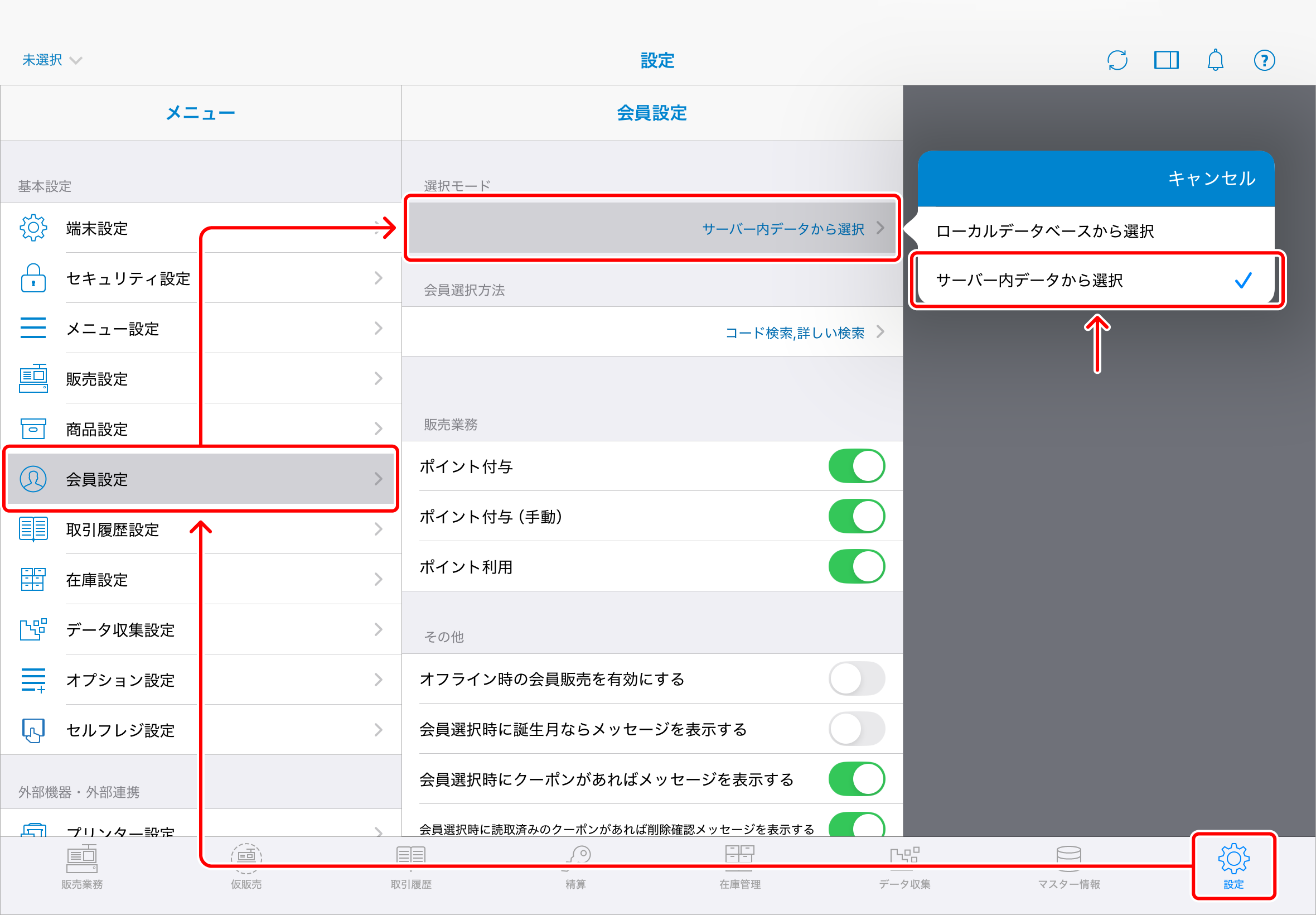Enable オフライン時の会員販売を有効にする toggle
The height and width of the screenshot is (915, 1316).
point(856,679)
